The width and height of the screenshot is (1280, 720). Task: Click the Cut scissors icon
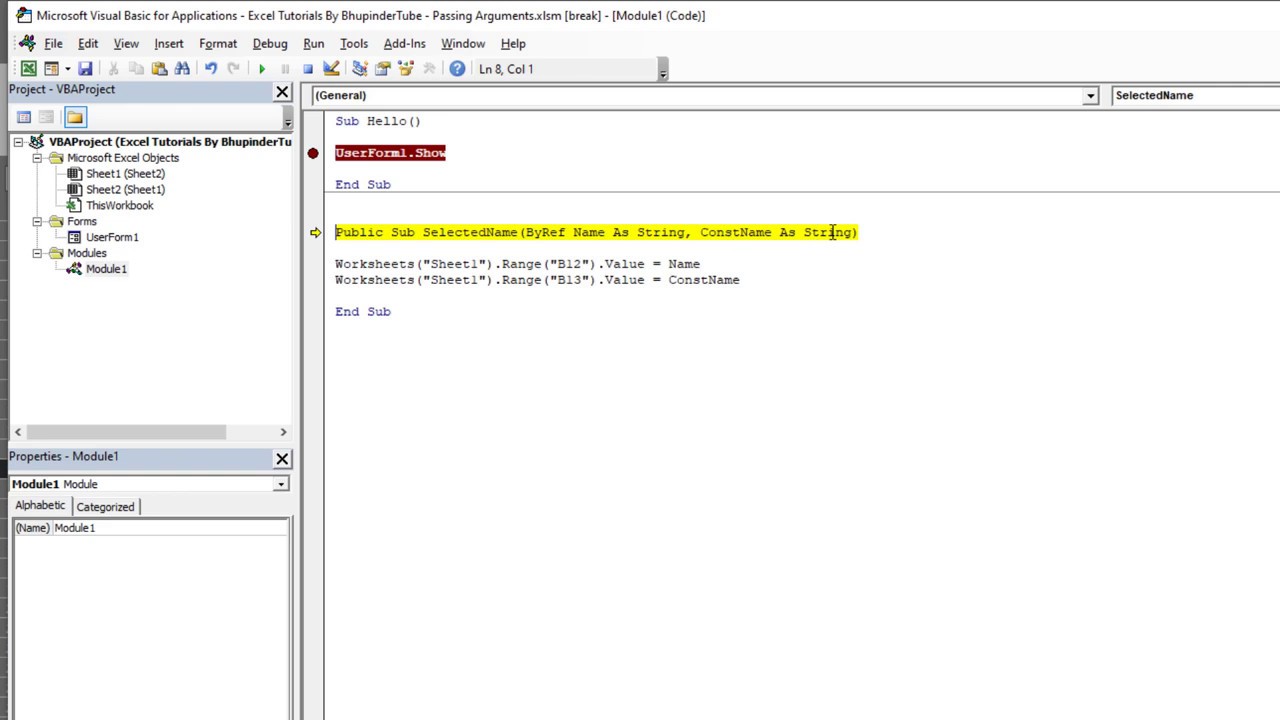[x=113, y=69]
